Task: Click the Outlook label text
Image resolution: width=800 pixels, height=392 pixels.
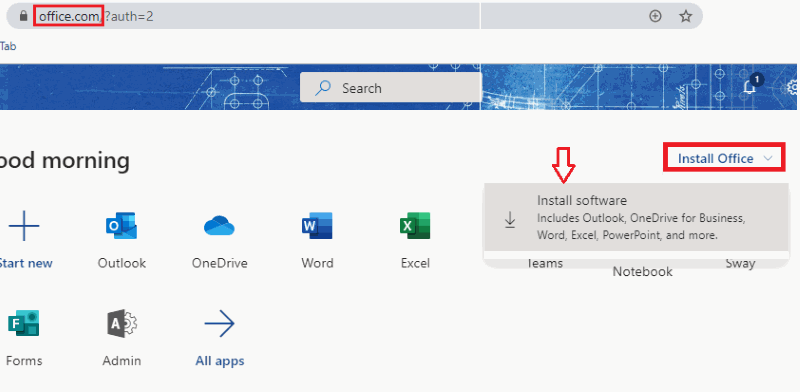Action: [122, 263]
